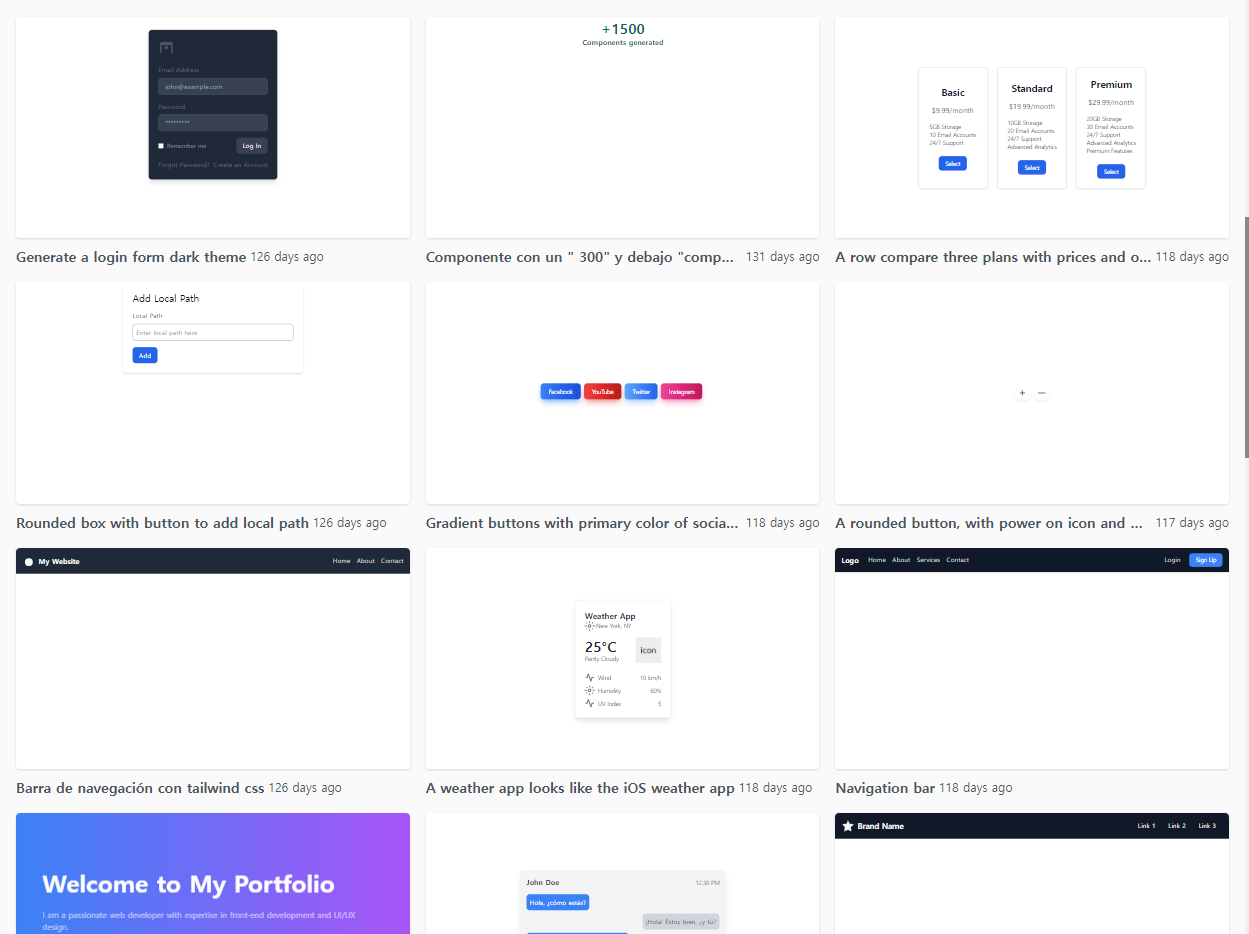Open Contact in the Logo navbar

pos(958,560)
